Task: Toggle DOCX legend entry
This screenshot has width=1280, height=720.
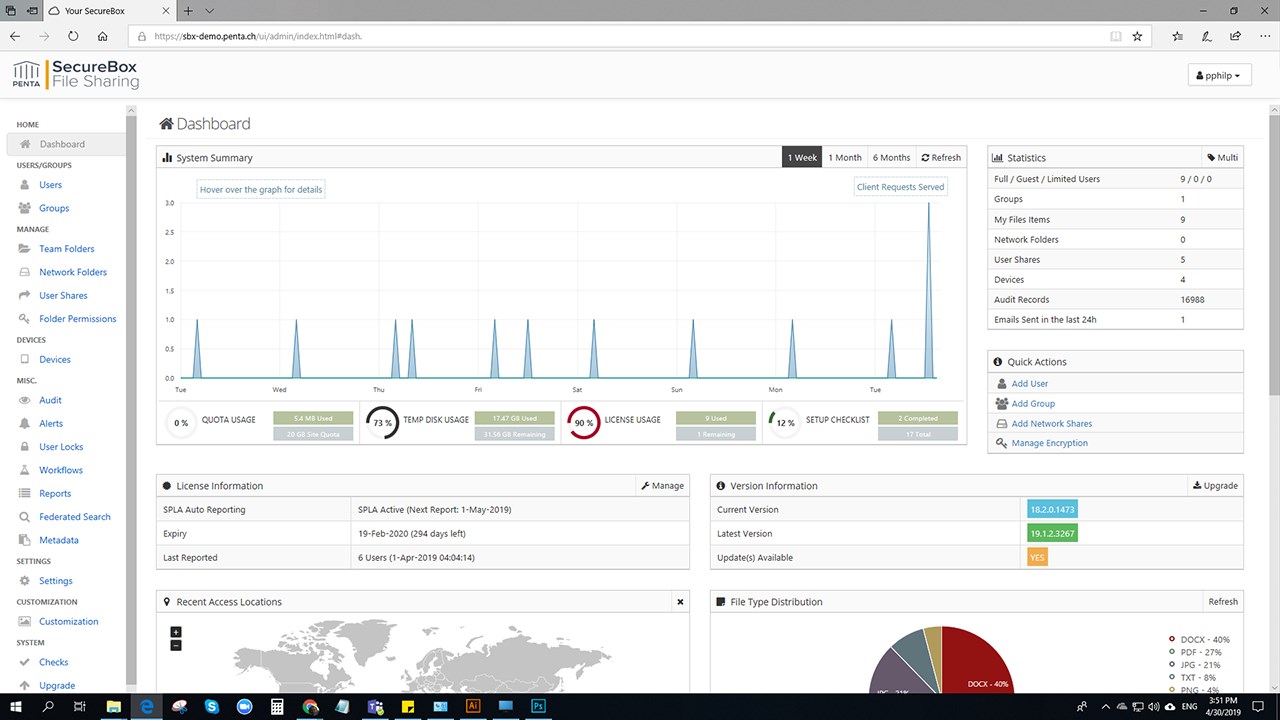Action: [x=1199, y=639]
